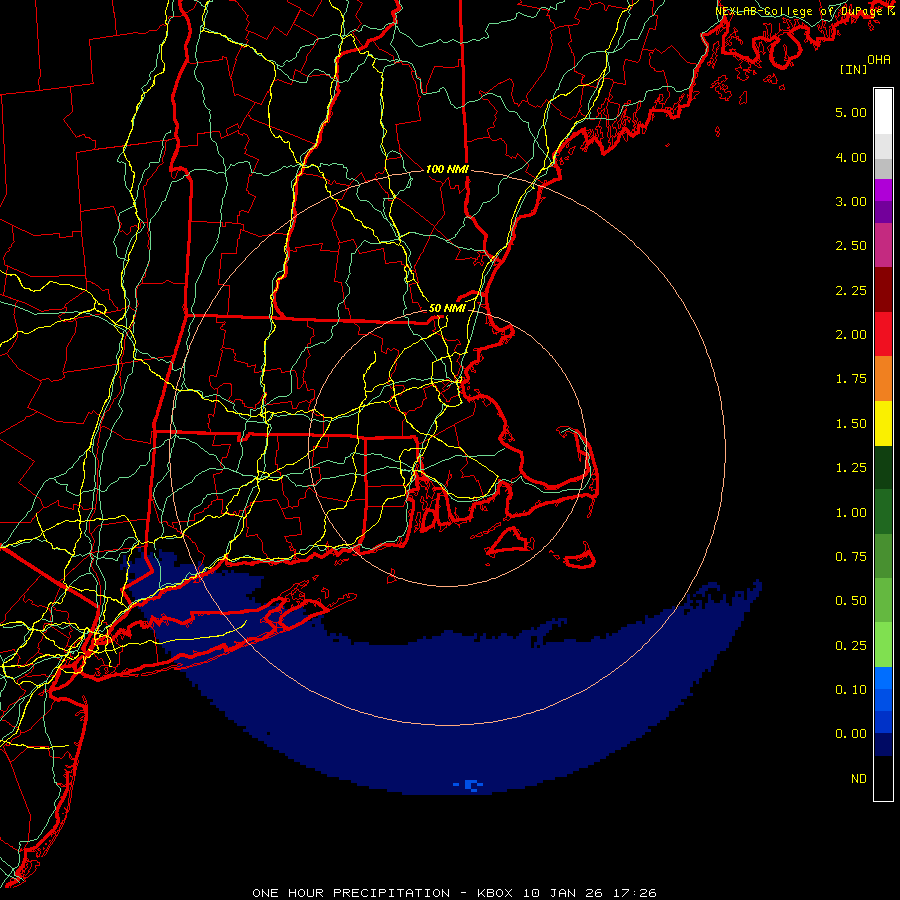Select the 1.75 legend value

point(851,379)
